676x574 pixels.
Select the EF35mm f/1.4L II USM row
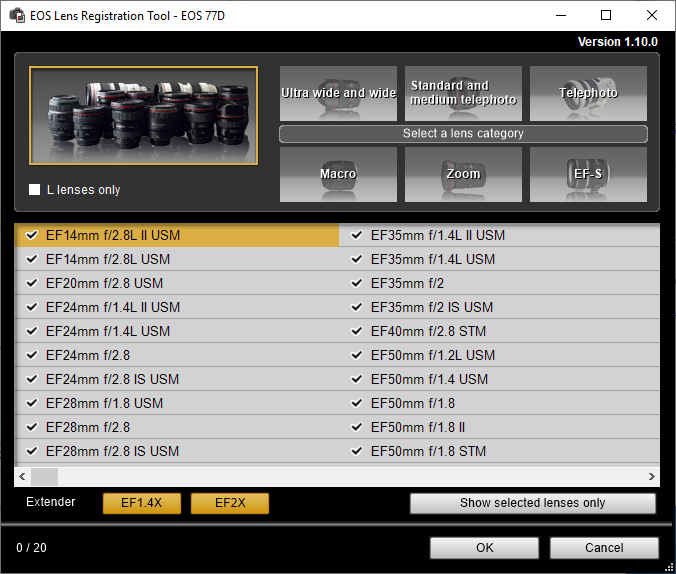[500, 235]
